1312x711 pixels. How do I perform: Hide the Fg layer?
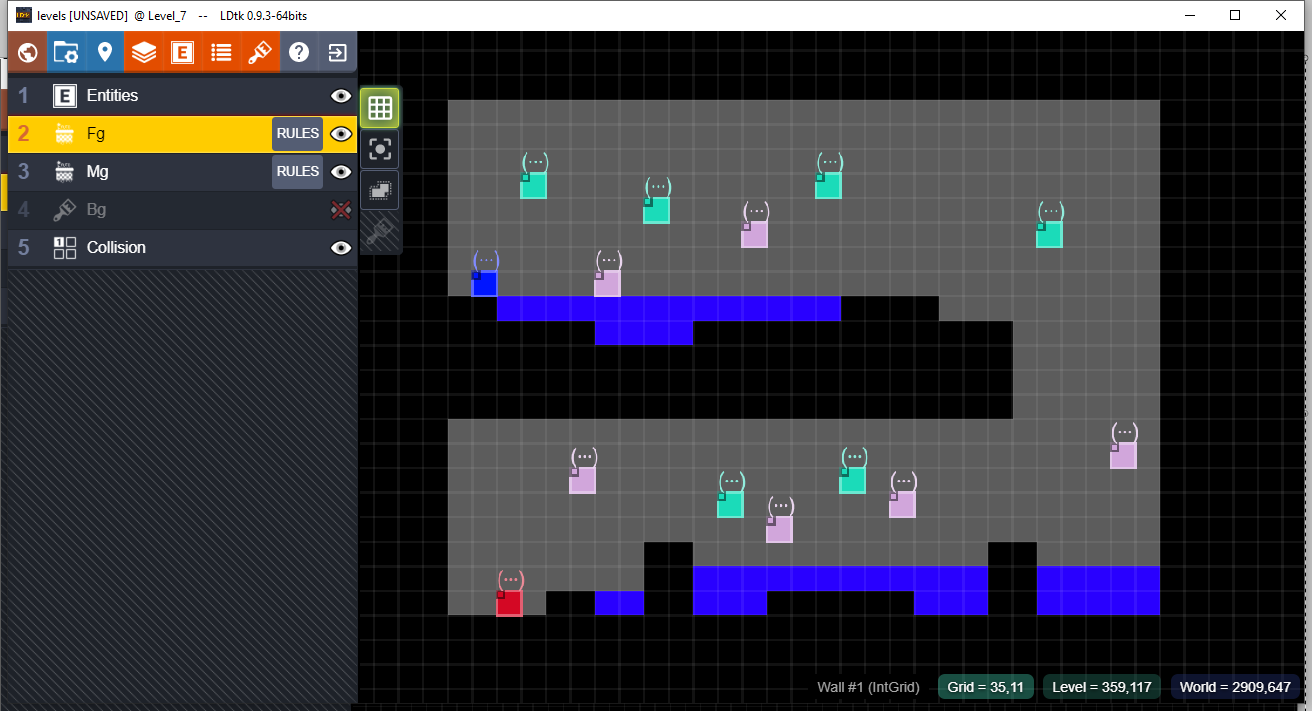[341, 134]
